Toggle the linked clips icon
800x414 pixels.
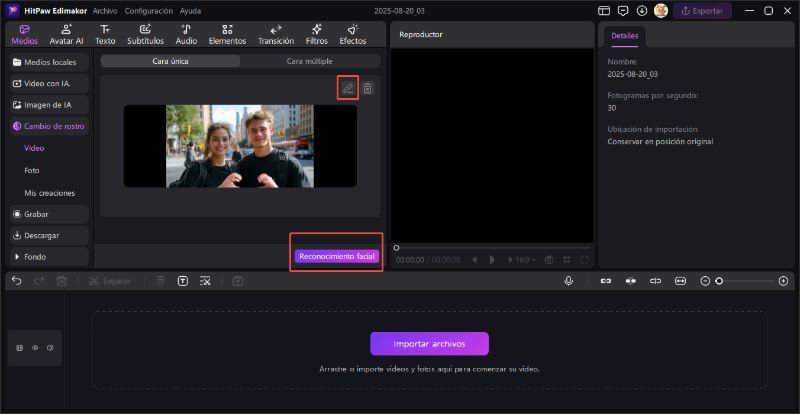pyautogui.click(x=606, y=281)
